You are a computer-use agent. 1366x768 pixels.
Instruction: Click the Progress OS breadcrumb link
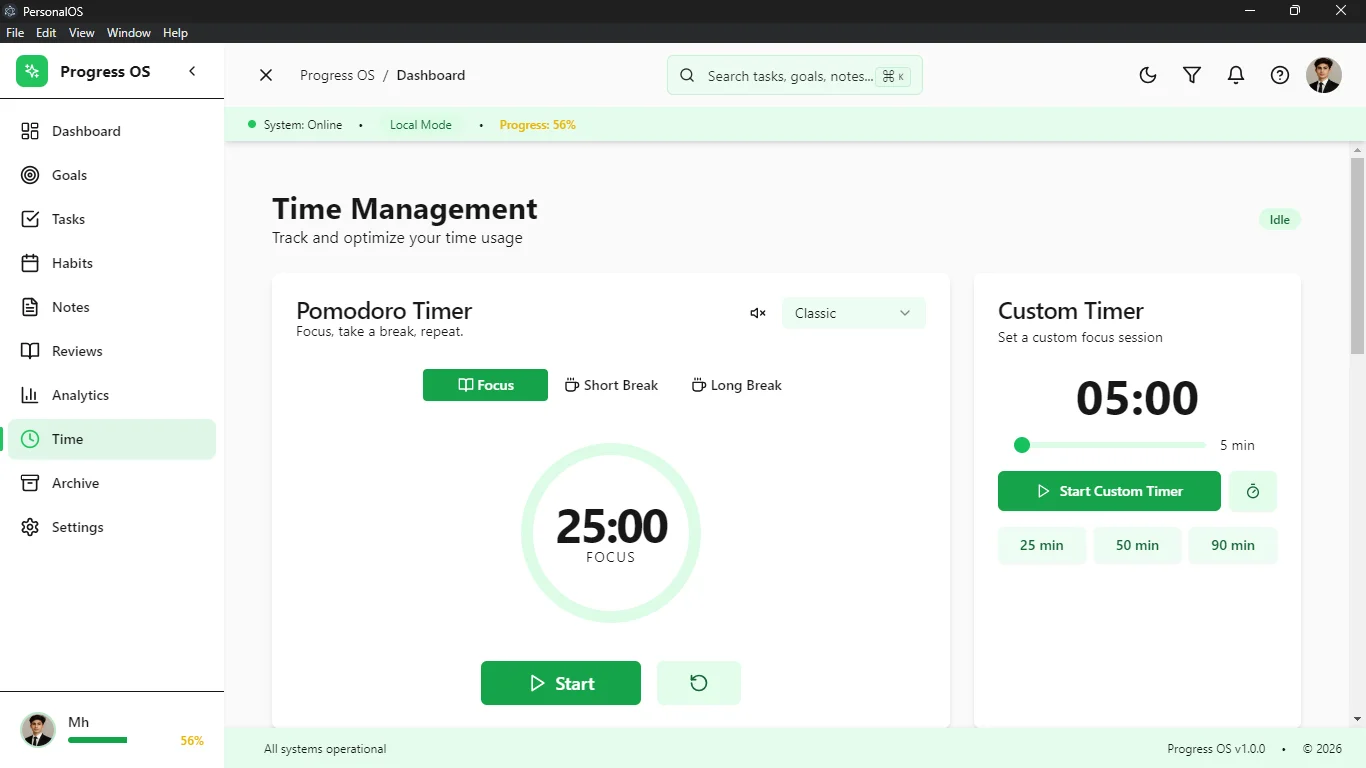[x=337, y=75]
